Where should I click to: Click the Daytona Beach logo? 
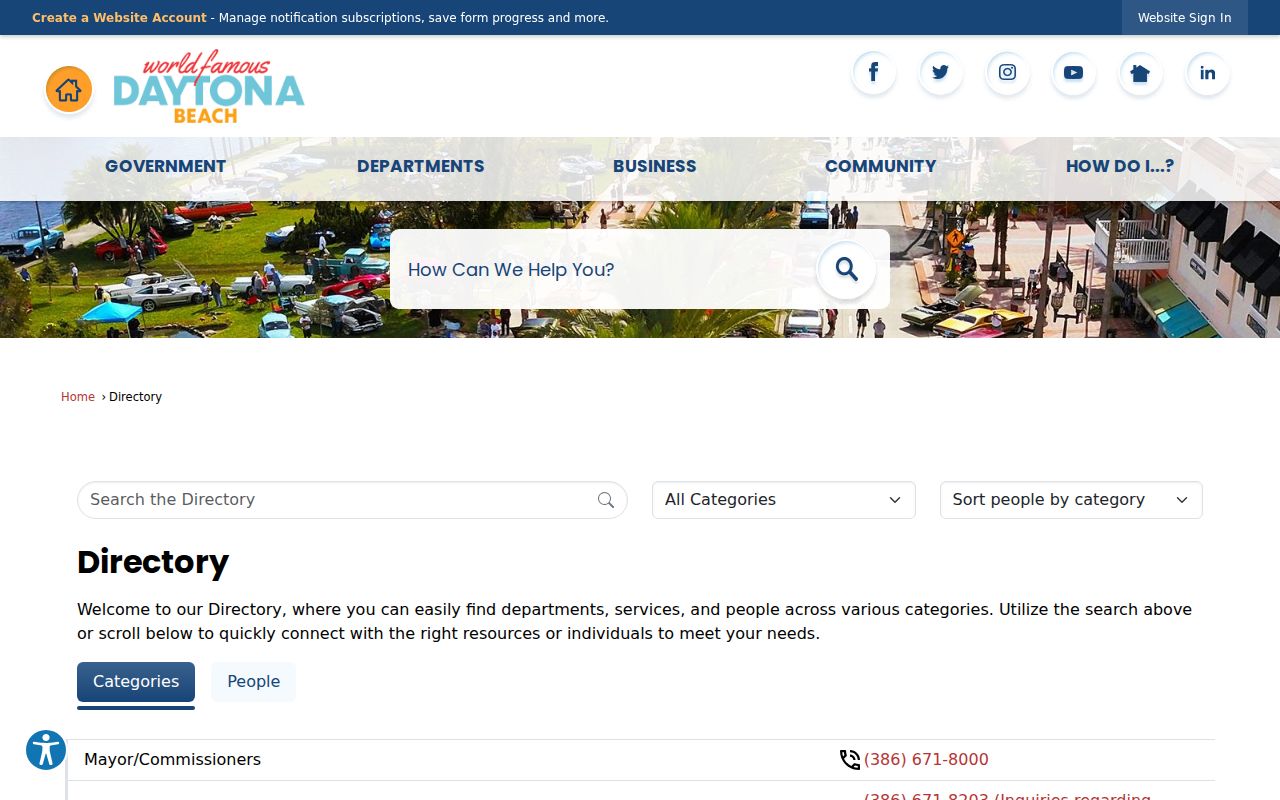click(x=209, y=88)
